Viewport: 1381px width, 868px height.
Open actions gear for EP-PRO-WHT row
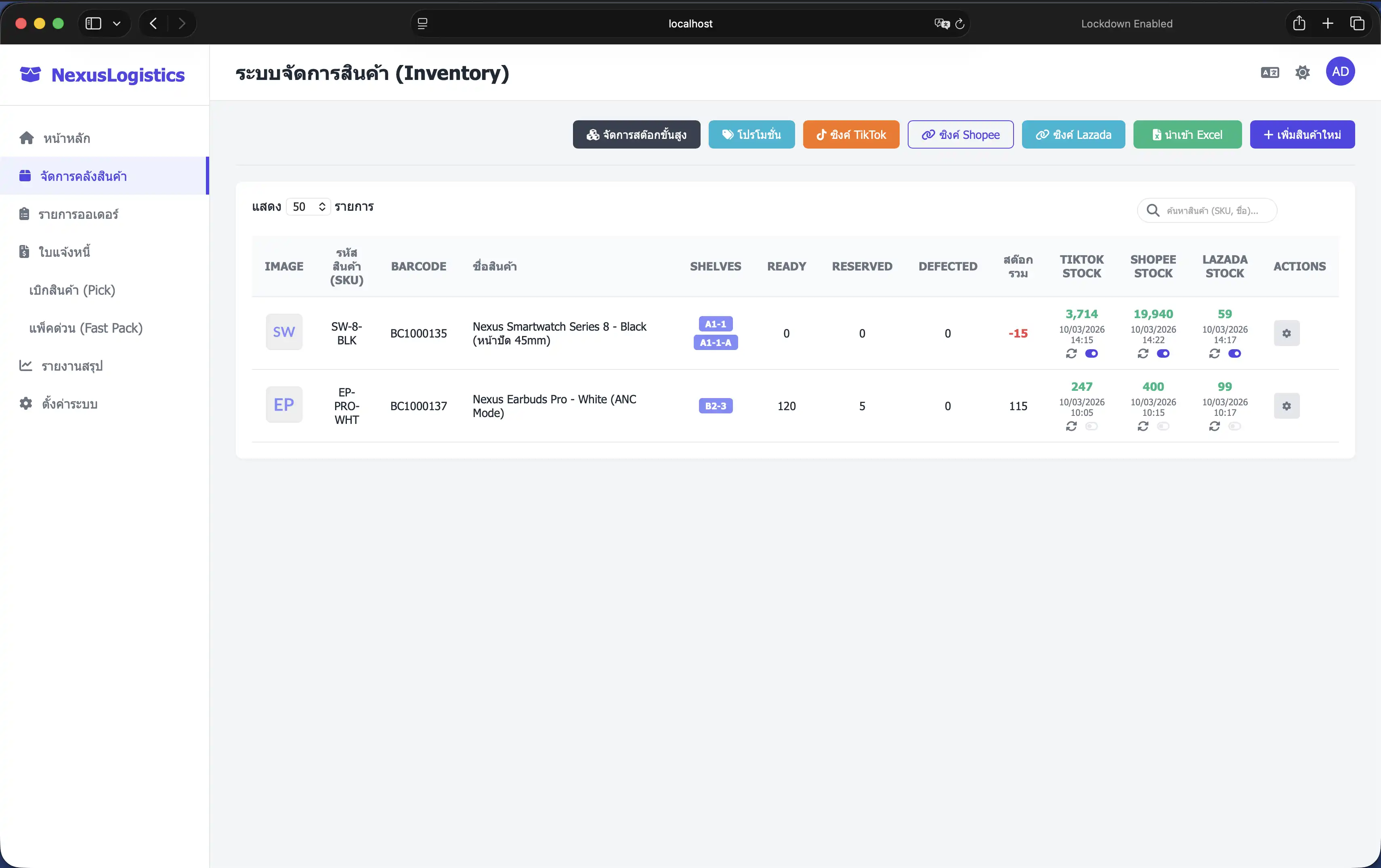1287,406
